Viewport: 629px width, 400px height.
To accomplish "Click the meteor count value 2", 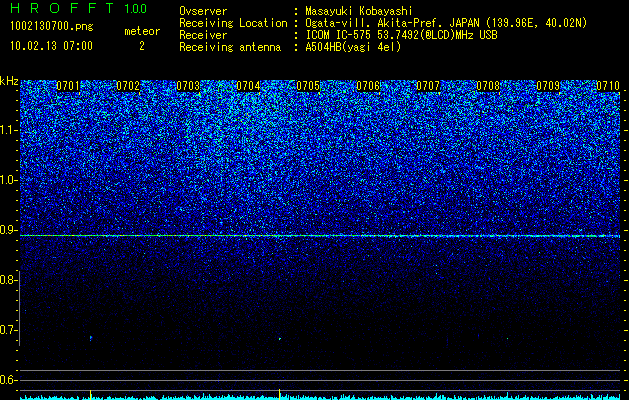I will tap(142, 46).
